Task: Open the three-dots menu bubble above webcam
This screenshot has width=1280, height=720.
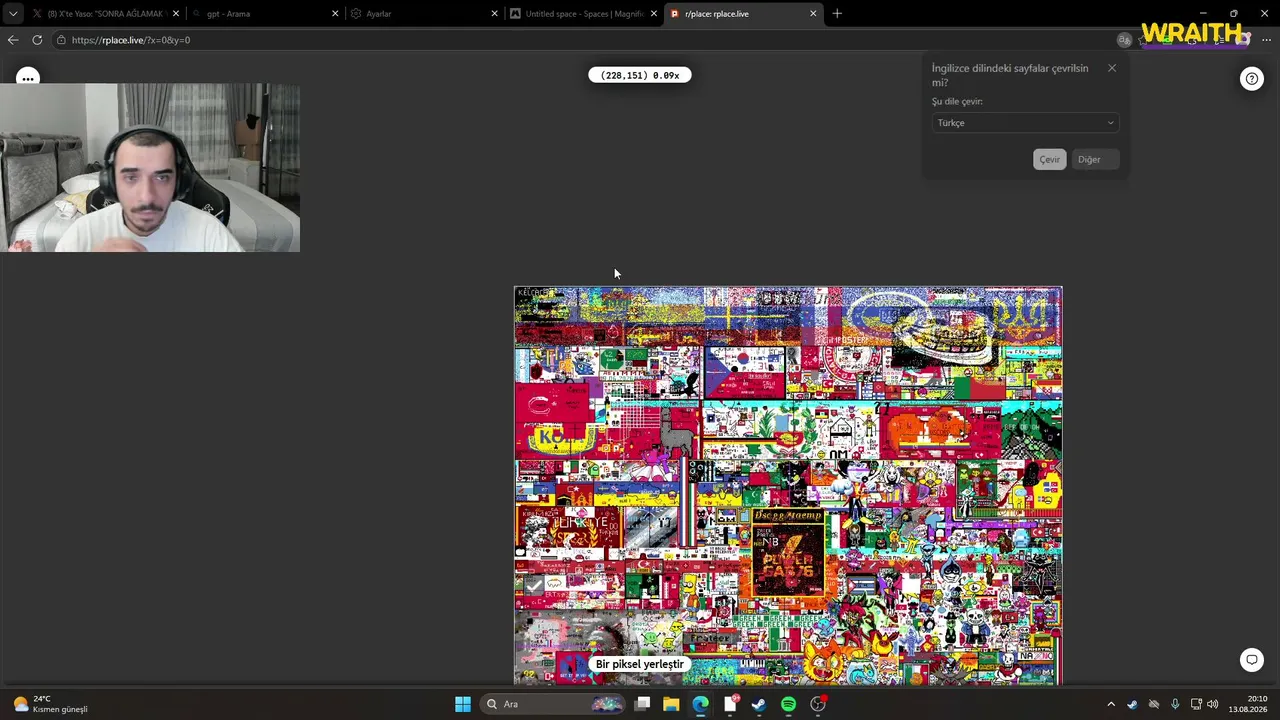Action: pyautogui.click(x=28, y=78)
